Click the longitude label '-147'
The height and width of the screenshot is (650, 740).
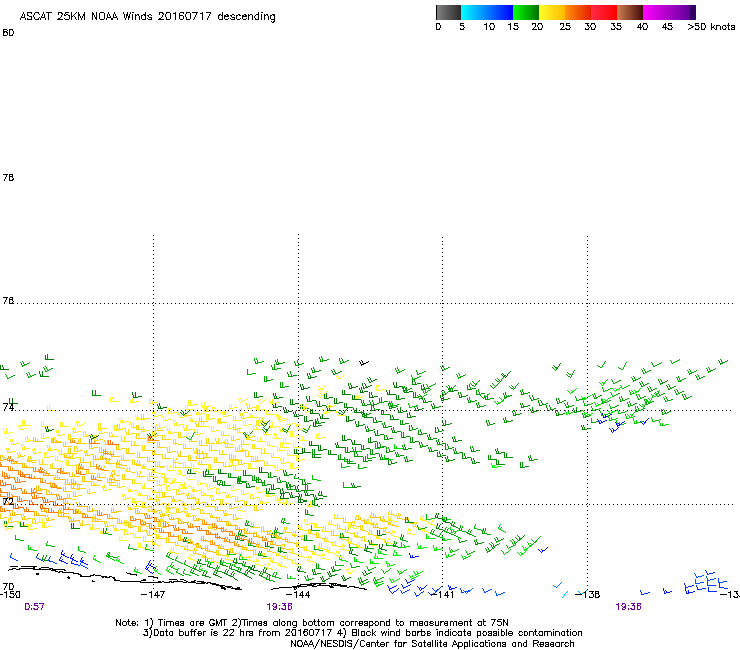coord(153,595)
